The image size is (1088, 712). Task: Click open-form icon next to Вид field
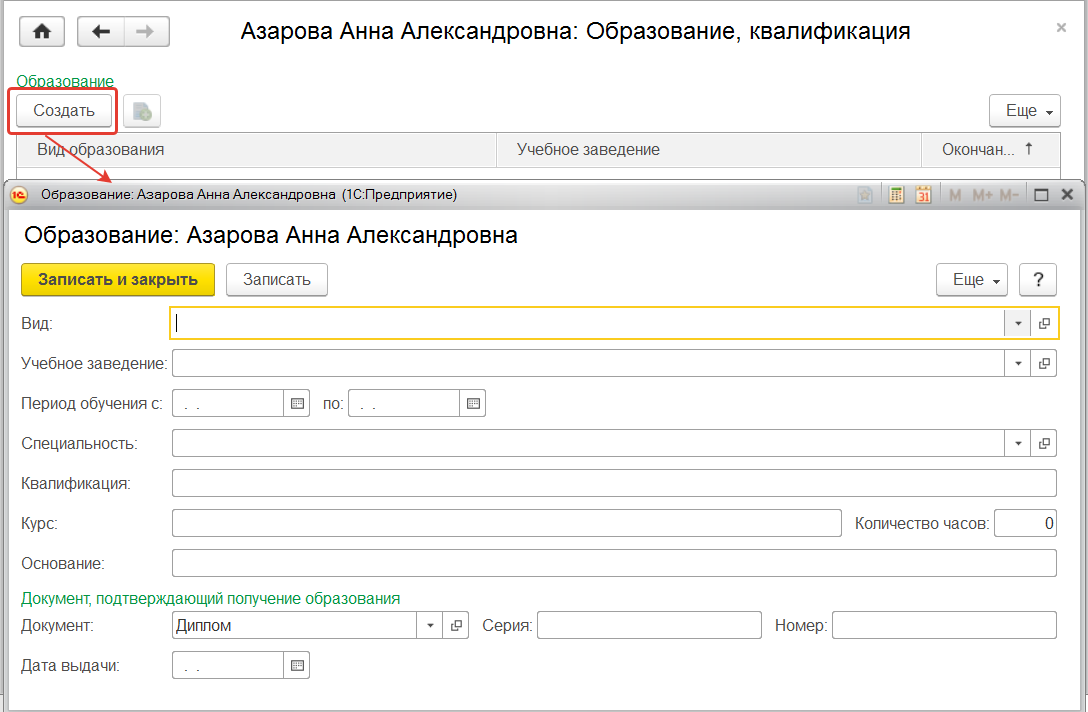tap(1044, 323)
